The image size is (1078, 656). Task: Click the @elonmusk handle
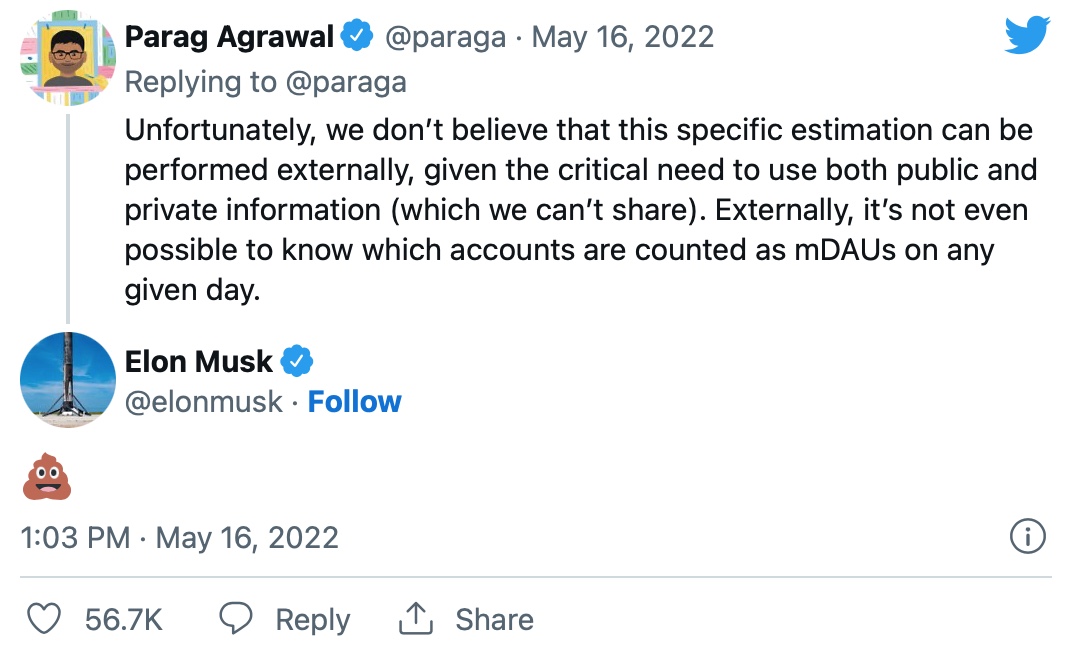coord(204,402)
